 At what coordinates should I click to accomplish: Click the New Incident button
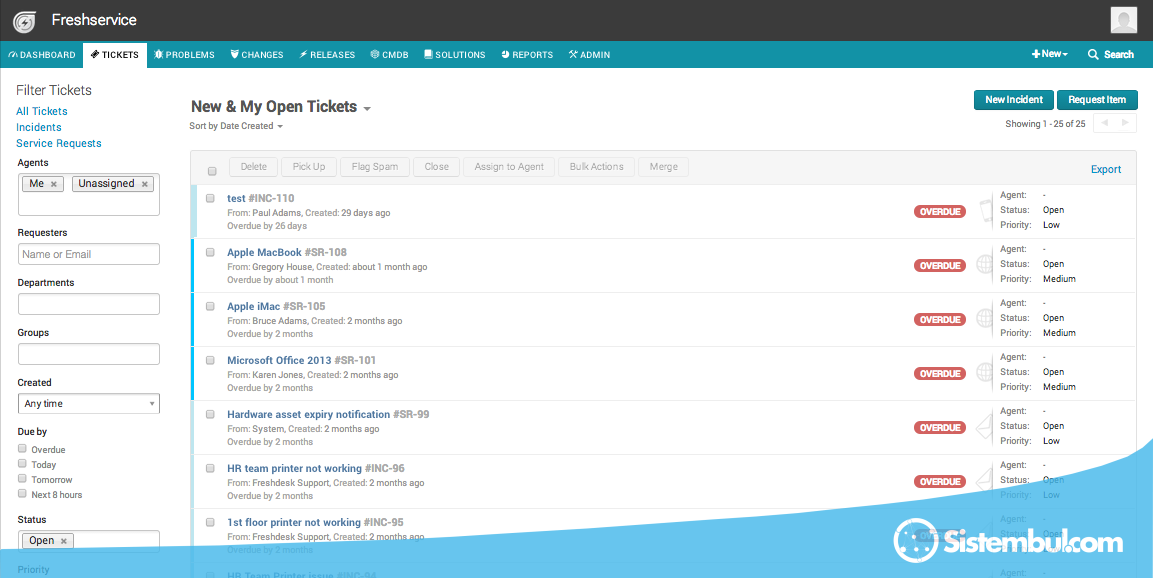(x=1014, y=100)
